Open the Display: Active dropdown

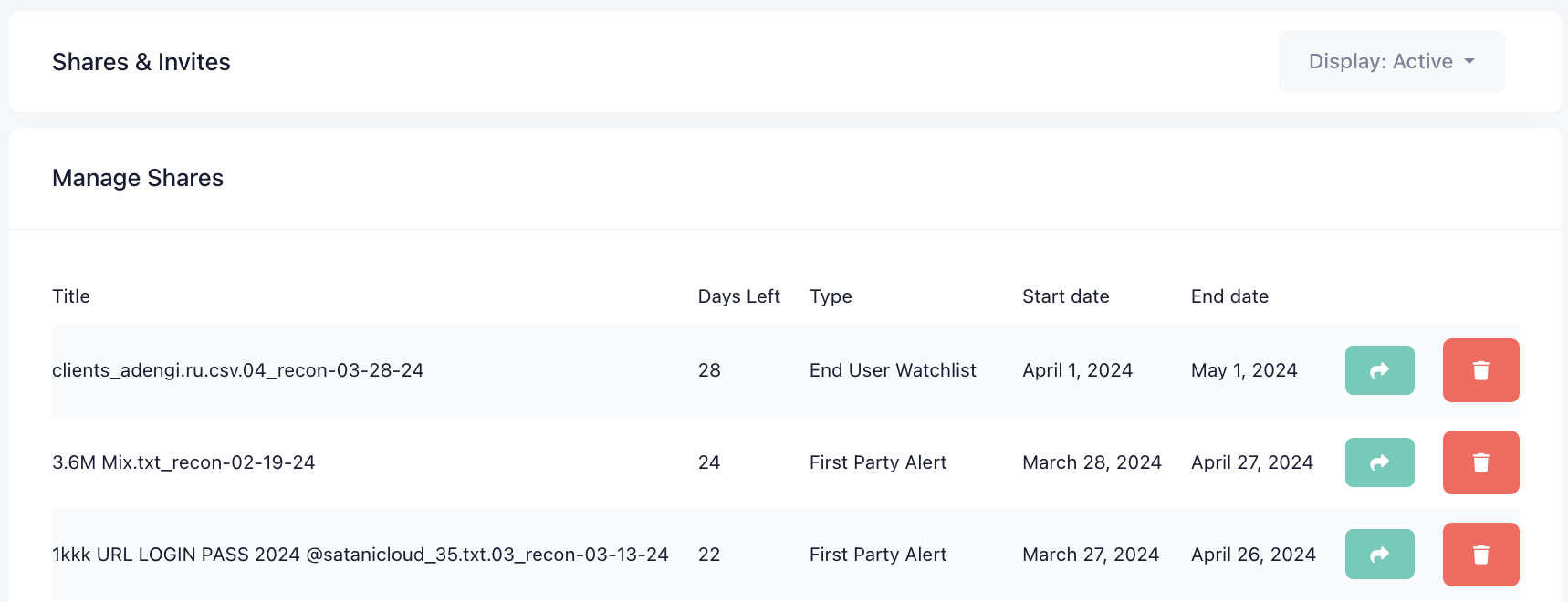[1391, 61]
